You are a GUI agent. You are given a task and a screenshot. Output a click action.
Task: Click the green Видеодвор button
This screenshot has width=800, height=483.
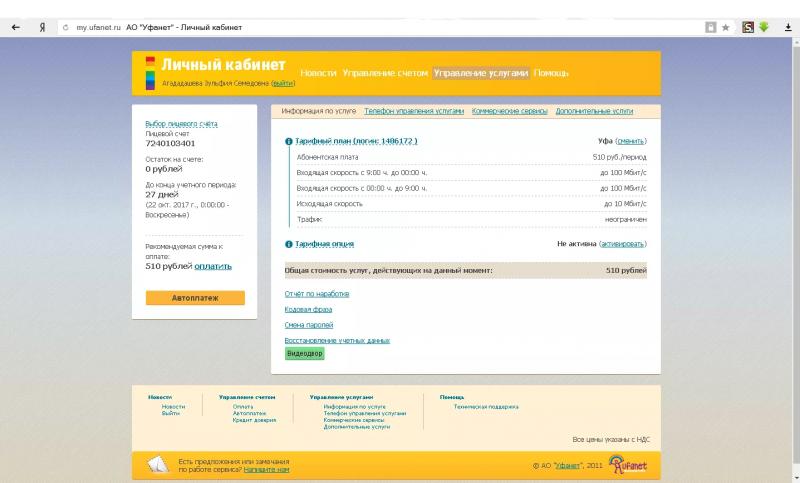pyautogui.click(x=305, y=353)
